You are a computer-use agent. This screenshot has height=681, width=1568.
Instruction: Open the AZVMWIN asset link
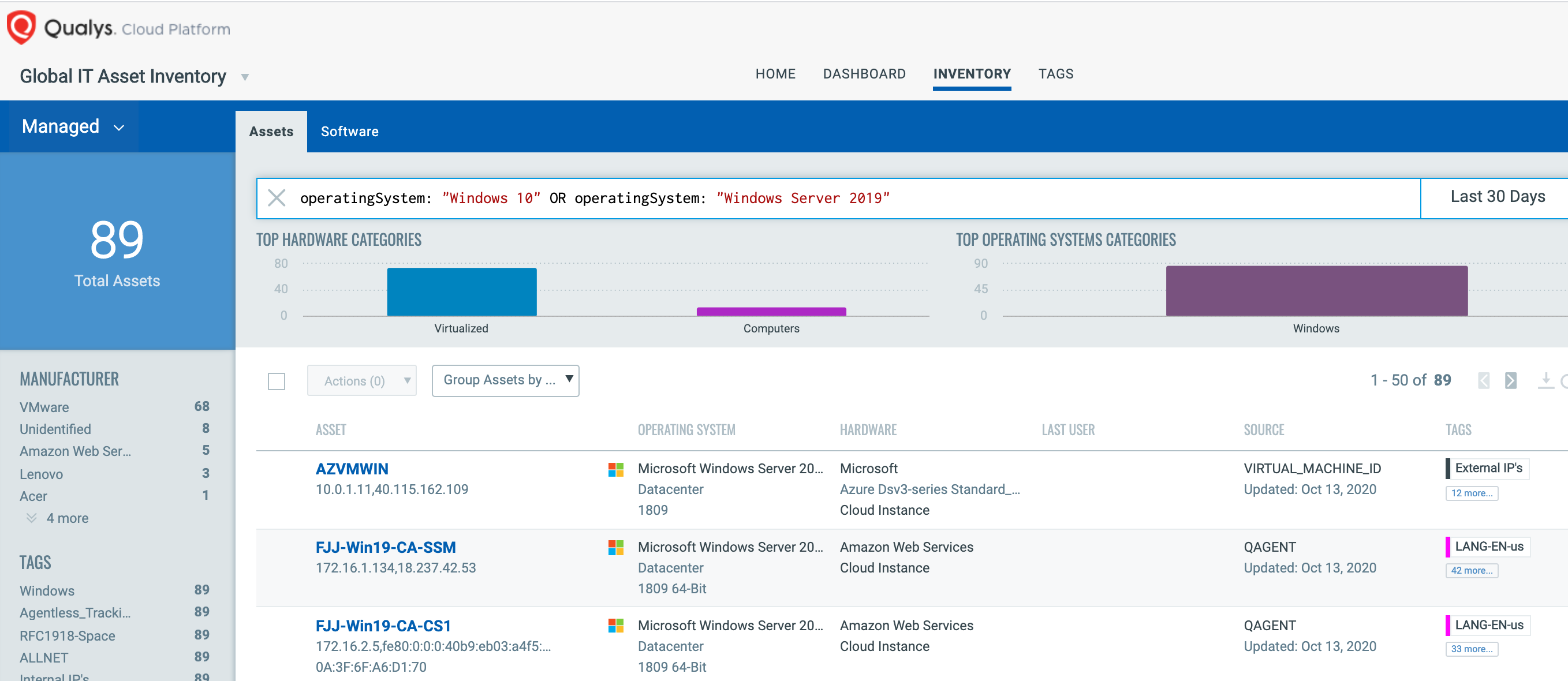(x=352, y=469)
